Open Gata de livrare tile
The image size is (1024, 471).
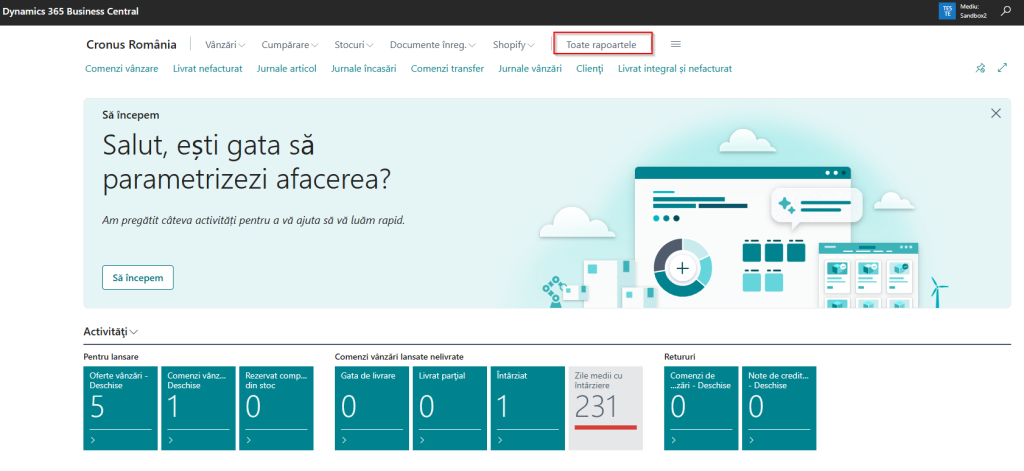click(x=372, y=408)
